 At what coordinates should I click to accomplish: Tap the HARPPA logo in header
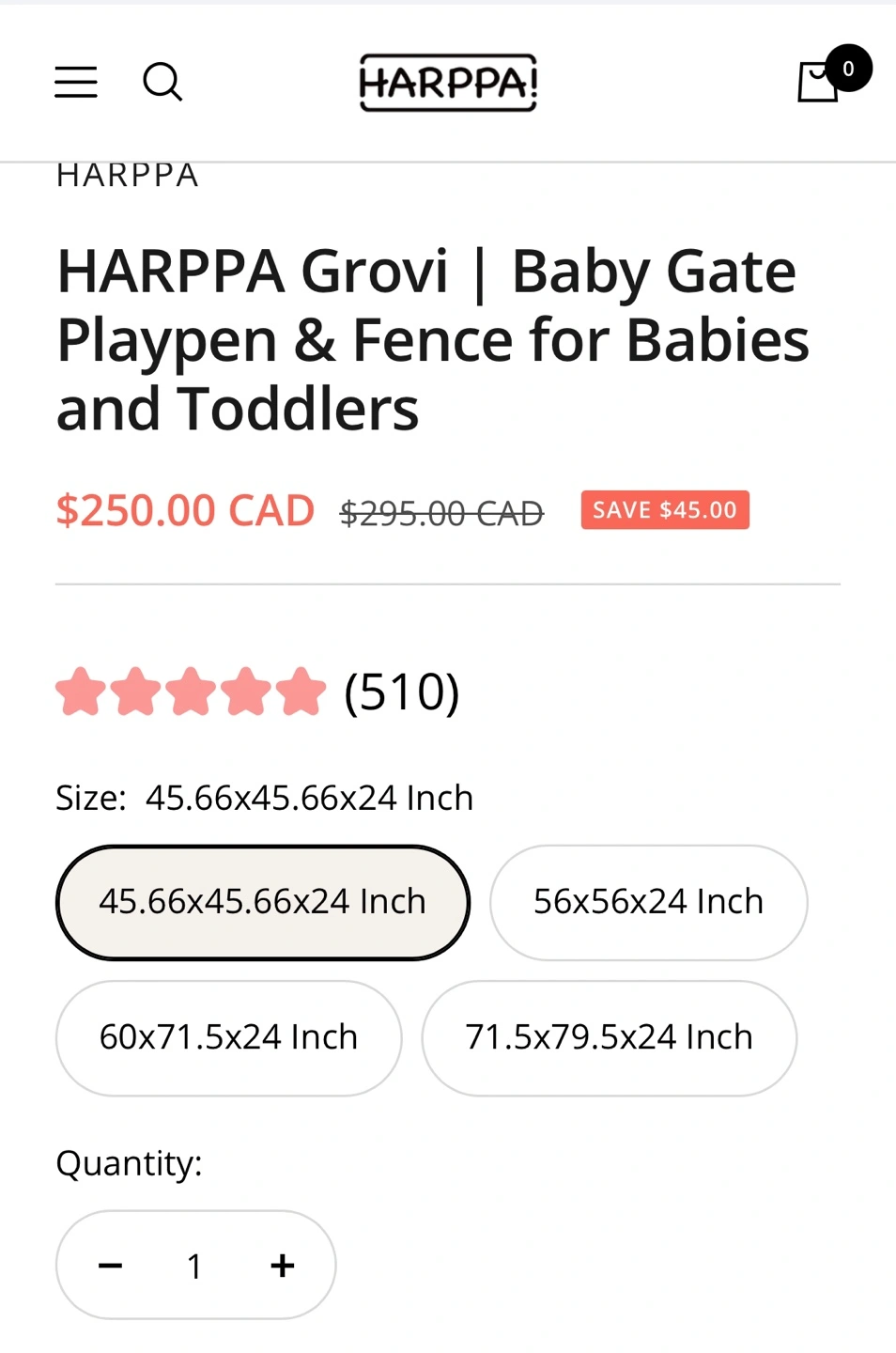pos(448,83)
